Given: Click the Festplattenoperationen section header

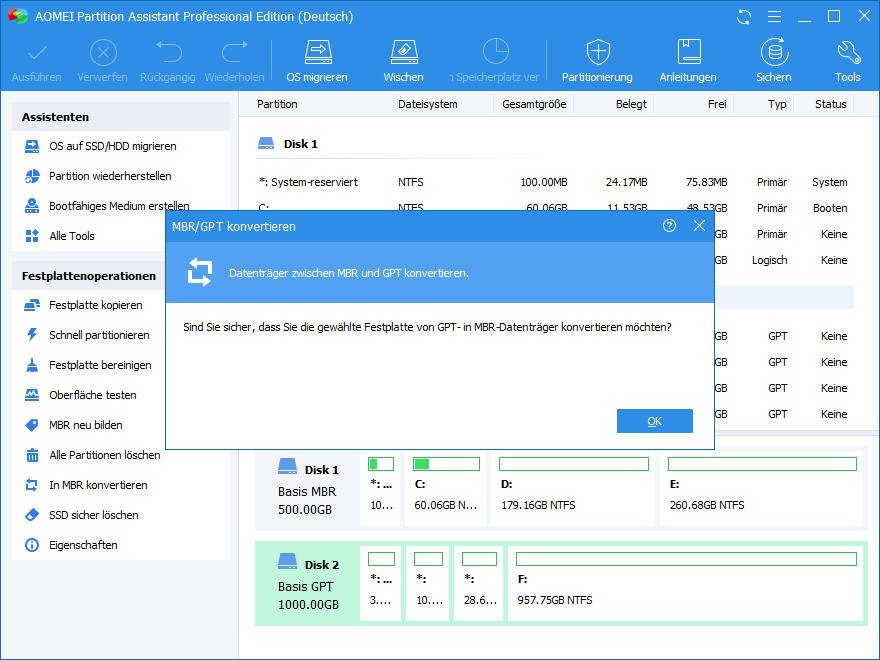Looking at the screenshot, I should pos(89,276).
